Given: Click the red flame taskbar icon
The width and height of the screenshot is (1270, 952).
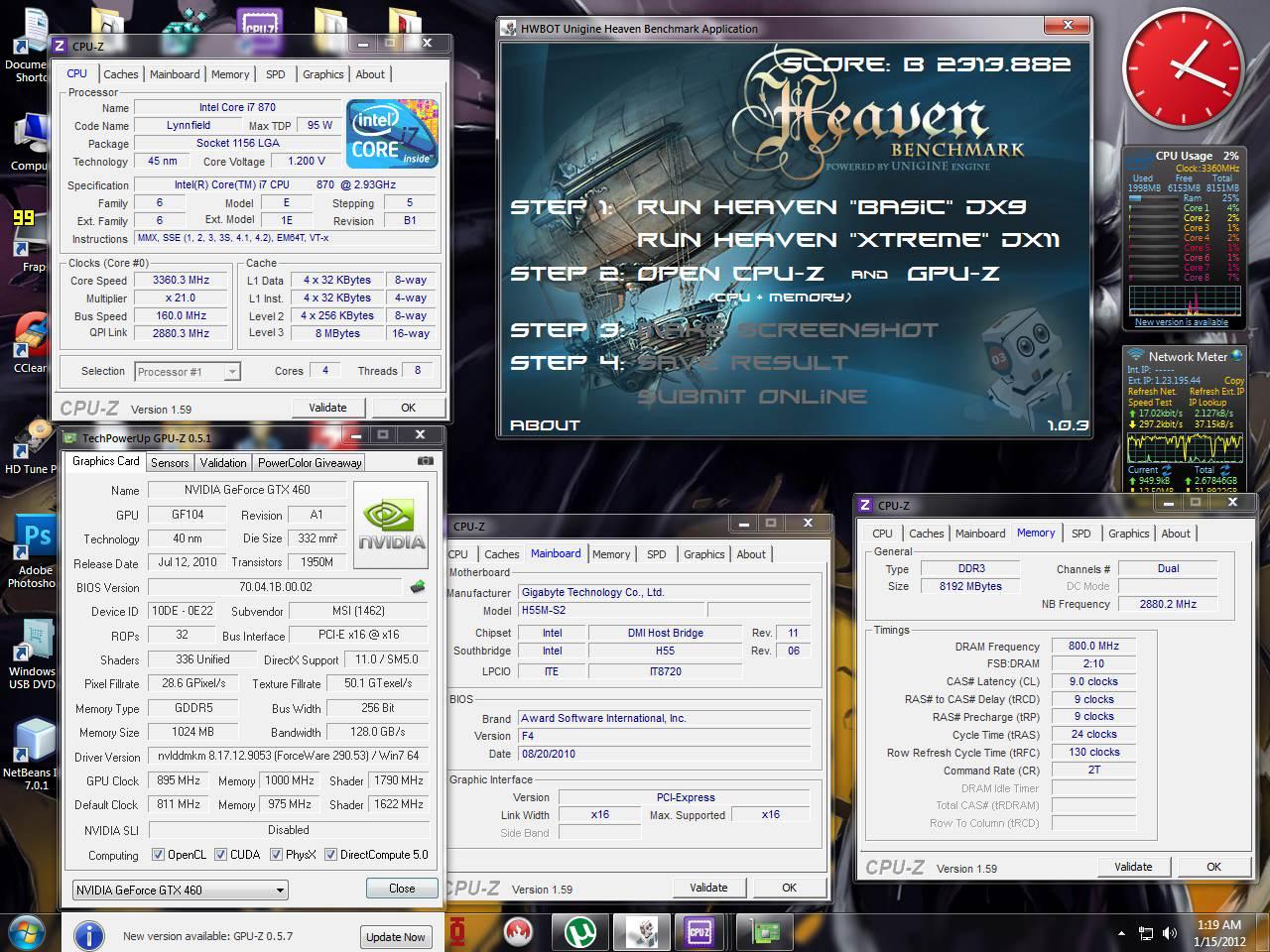Looking at the screenshot, I should tap(518, 933).
